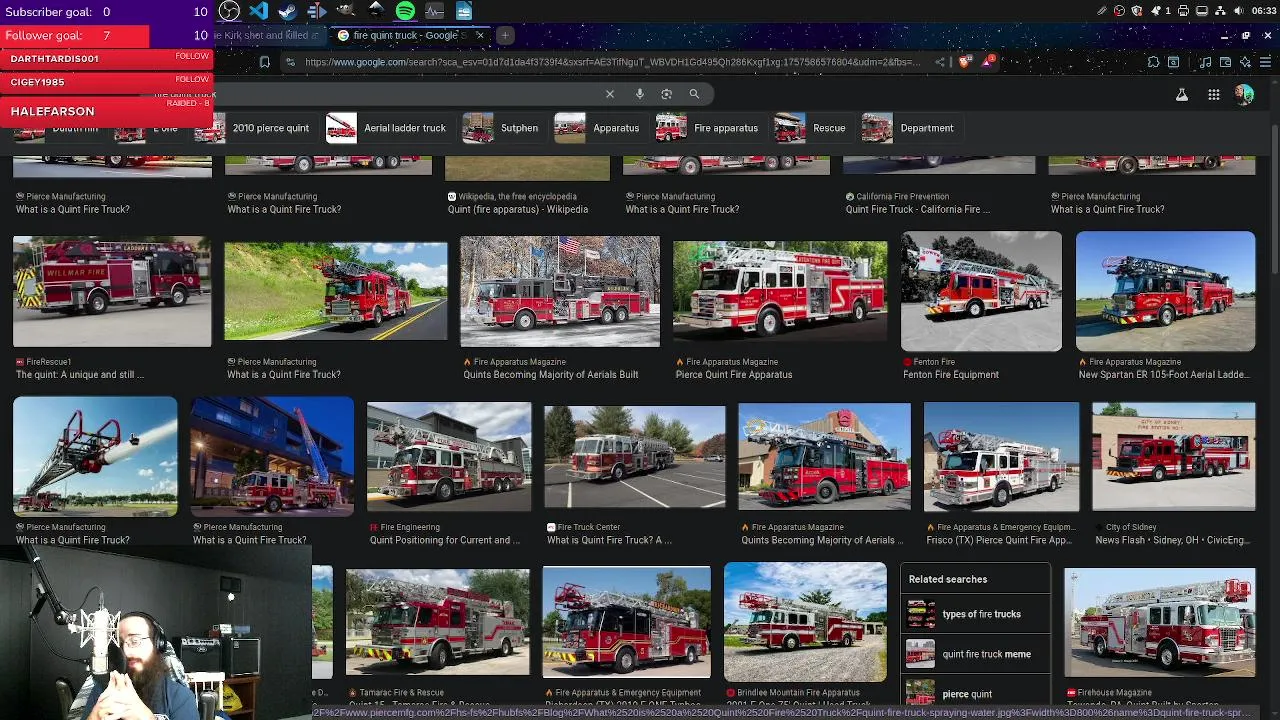
Task: Open the browser extensions puzzle icon
Action: pos(1153,62)
